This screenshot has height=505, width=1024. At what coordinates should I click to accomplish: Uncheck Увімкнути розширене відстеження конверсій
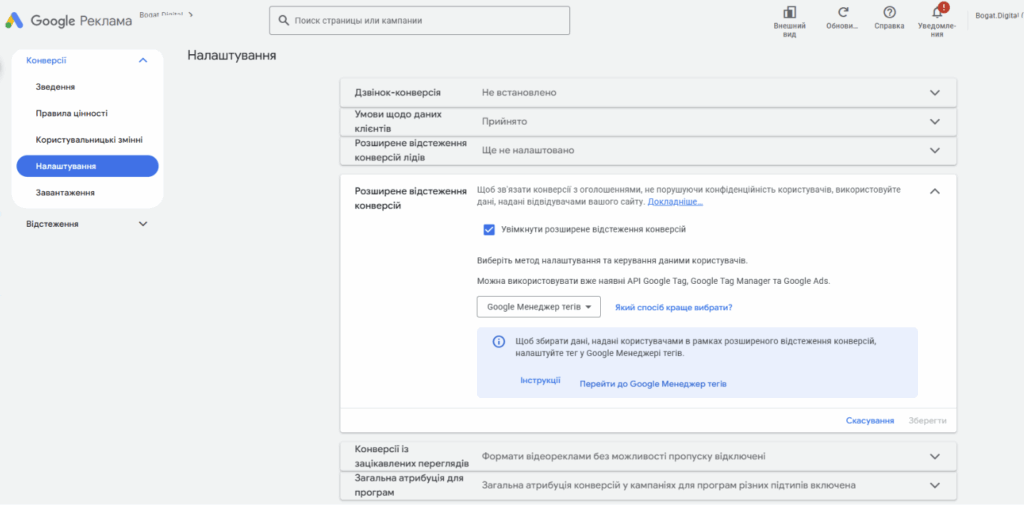(489, 229)
